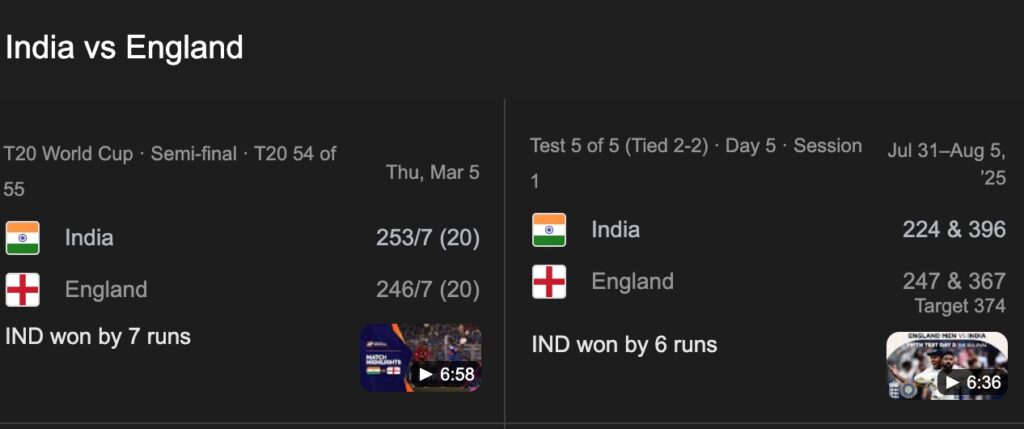Screen dimensions: 1024x429
Task: Select India team name in Test card
Action: point(616,230)
